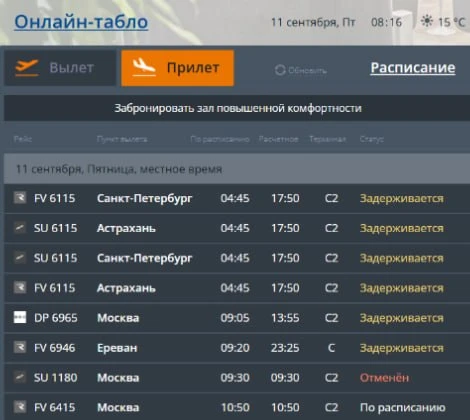470x420 pixels.
Task: Click the Пункт вылета column header
Action: coord(122,139)
